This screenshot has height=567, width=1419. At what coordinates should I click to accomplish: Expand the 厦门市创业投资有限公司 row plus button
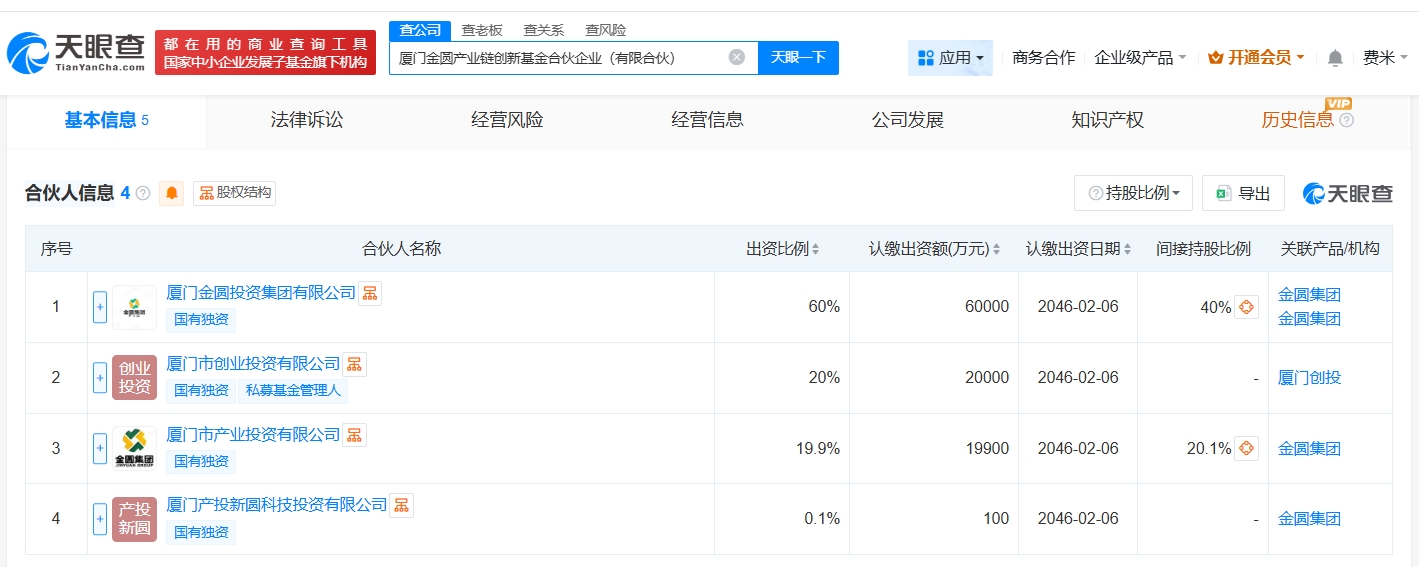100,377
